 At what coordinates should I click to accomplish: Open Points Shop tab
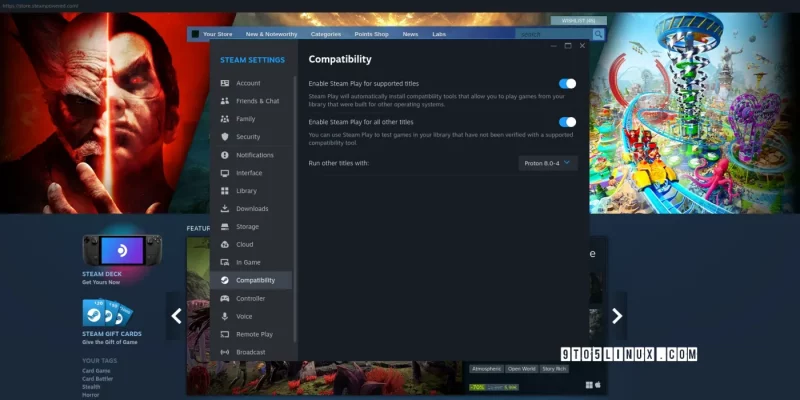point(371,34)
